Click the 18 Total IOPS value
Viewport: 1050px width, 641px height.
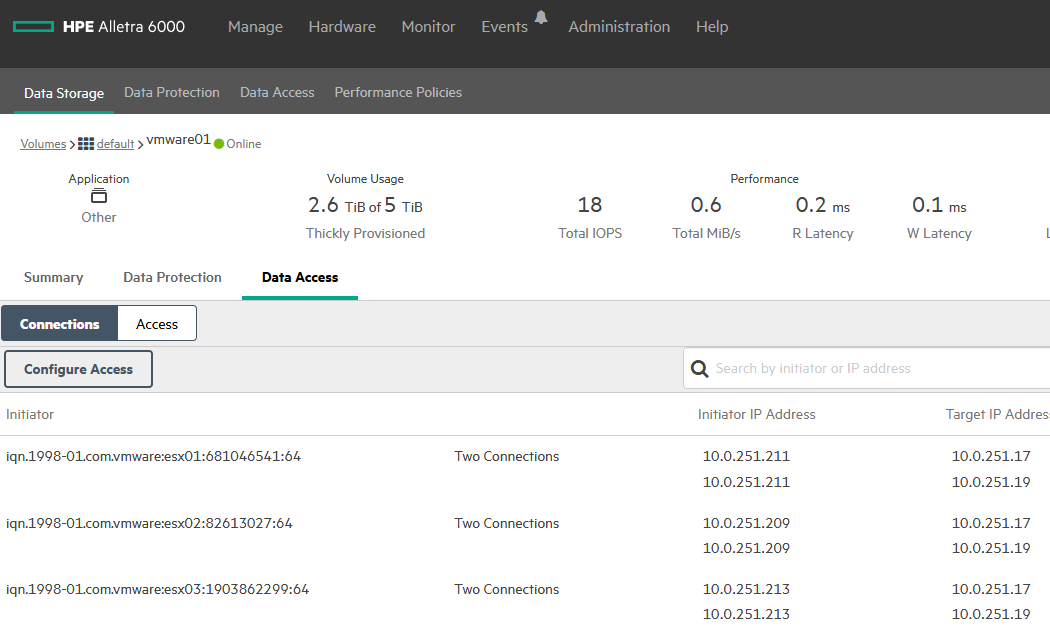click(590, 205)
